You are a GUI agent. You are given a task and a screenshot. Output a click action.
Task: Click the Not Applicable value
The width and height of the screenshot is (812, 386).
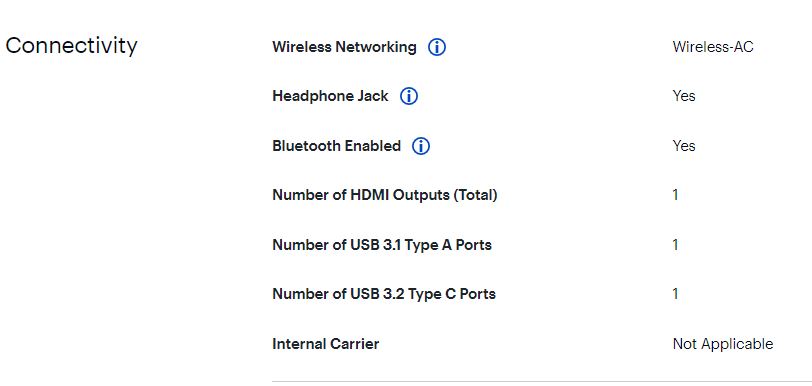click(x=723, y=344)
